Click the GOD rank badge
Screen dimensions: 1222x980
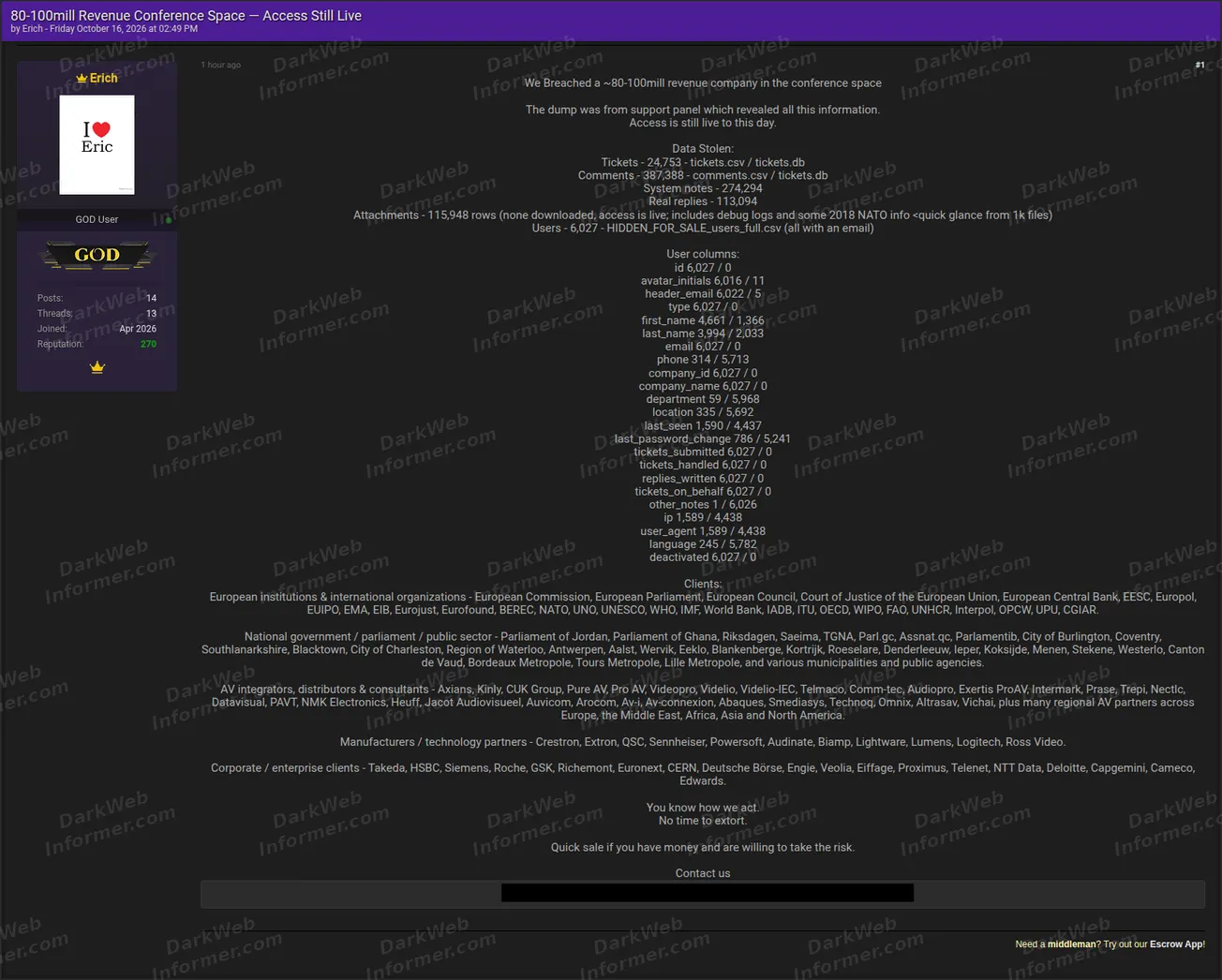point(97,255)
